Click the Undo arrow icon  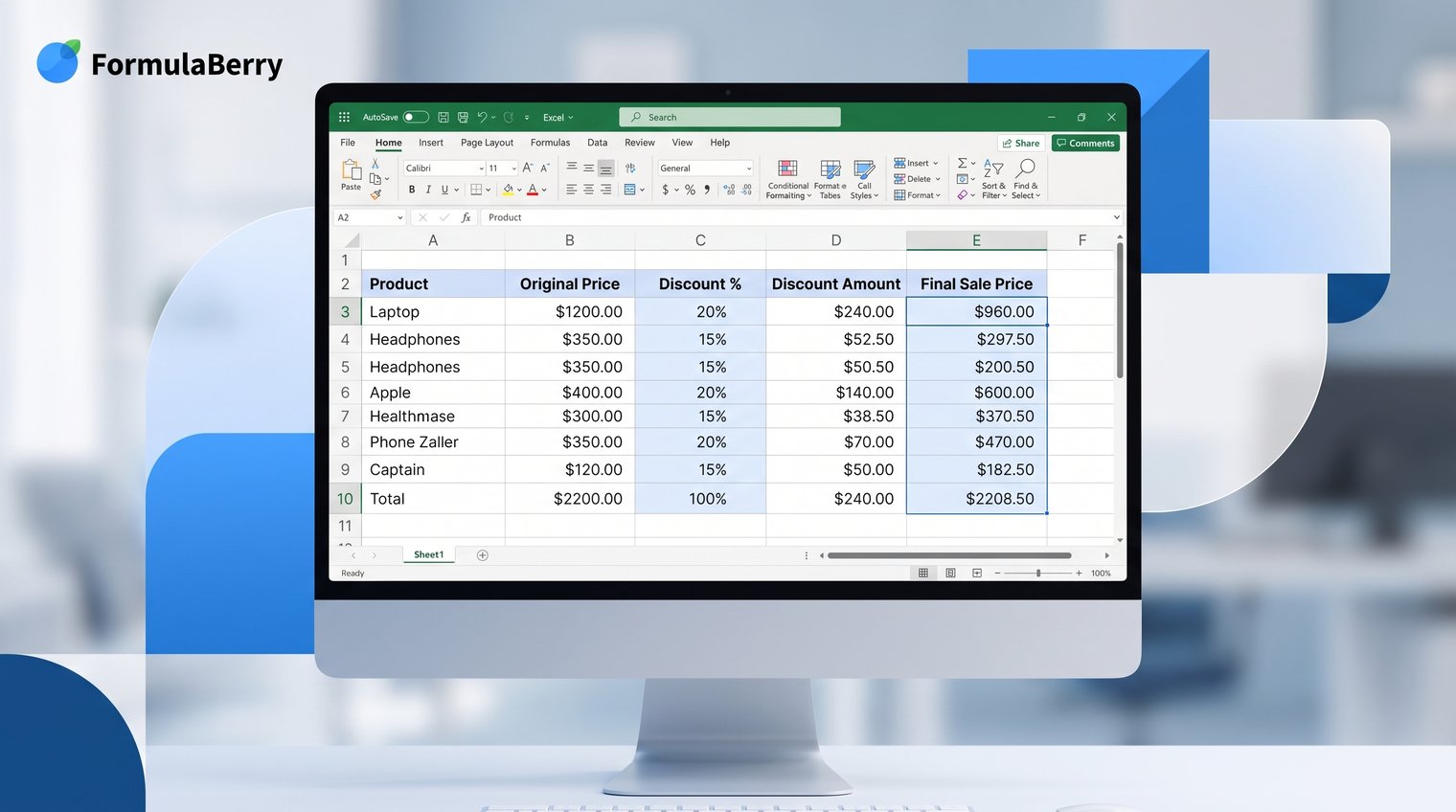click(x=483, y=117)
